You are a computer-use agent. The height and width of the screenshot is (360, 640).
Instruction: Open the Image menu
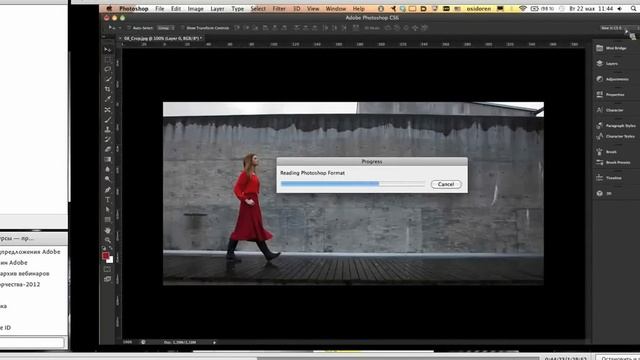tap(196, 9)
